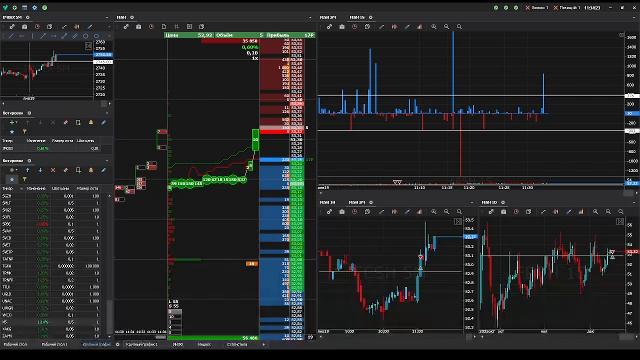The image size is (640, 360).
Task: Toggle the funnel filter in the lower watchlist
Action: click(24, 179)
